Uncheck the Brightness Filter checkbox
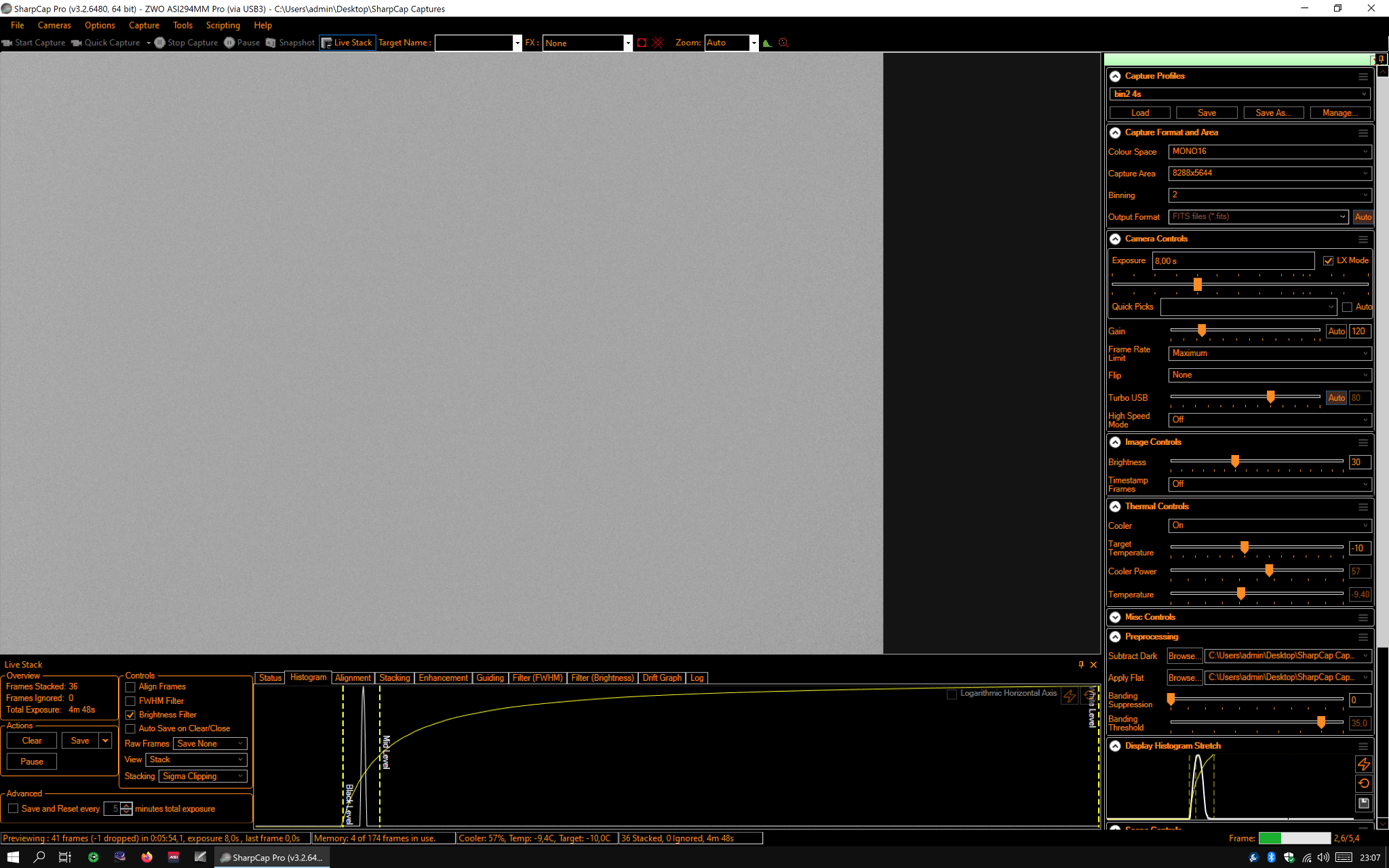Viewport: 1389px width, 868px height. [130, 715]
